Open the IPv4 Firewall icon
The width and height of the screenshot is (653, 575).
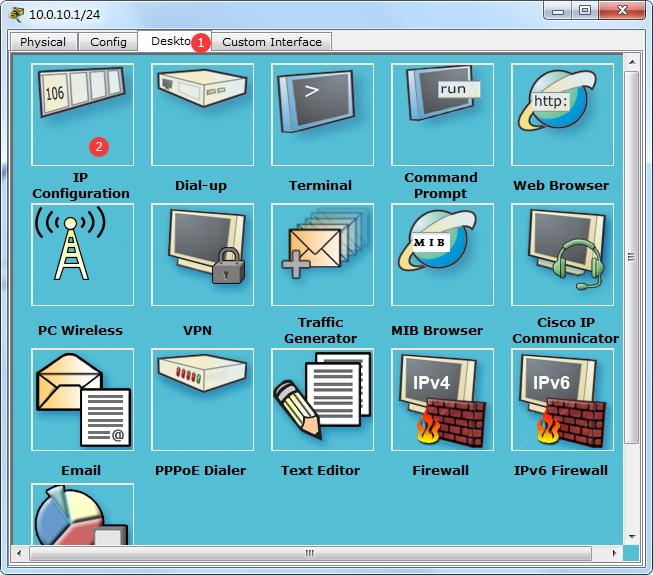tap(442, 399)
